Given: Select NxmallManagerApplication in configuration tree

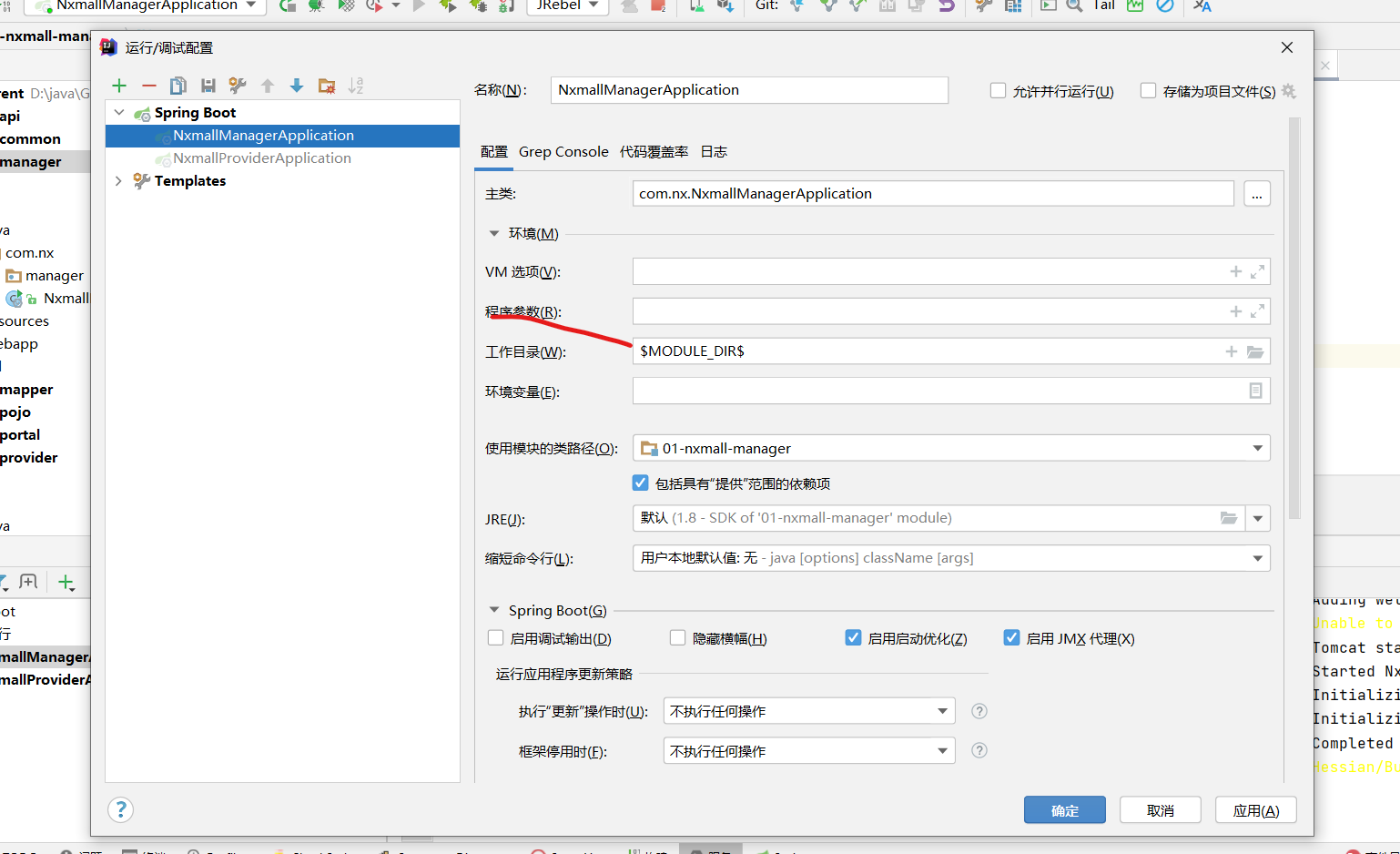Looking at the screenshot, I should pos(282,136).
